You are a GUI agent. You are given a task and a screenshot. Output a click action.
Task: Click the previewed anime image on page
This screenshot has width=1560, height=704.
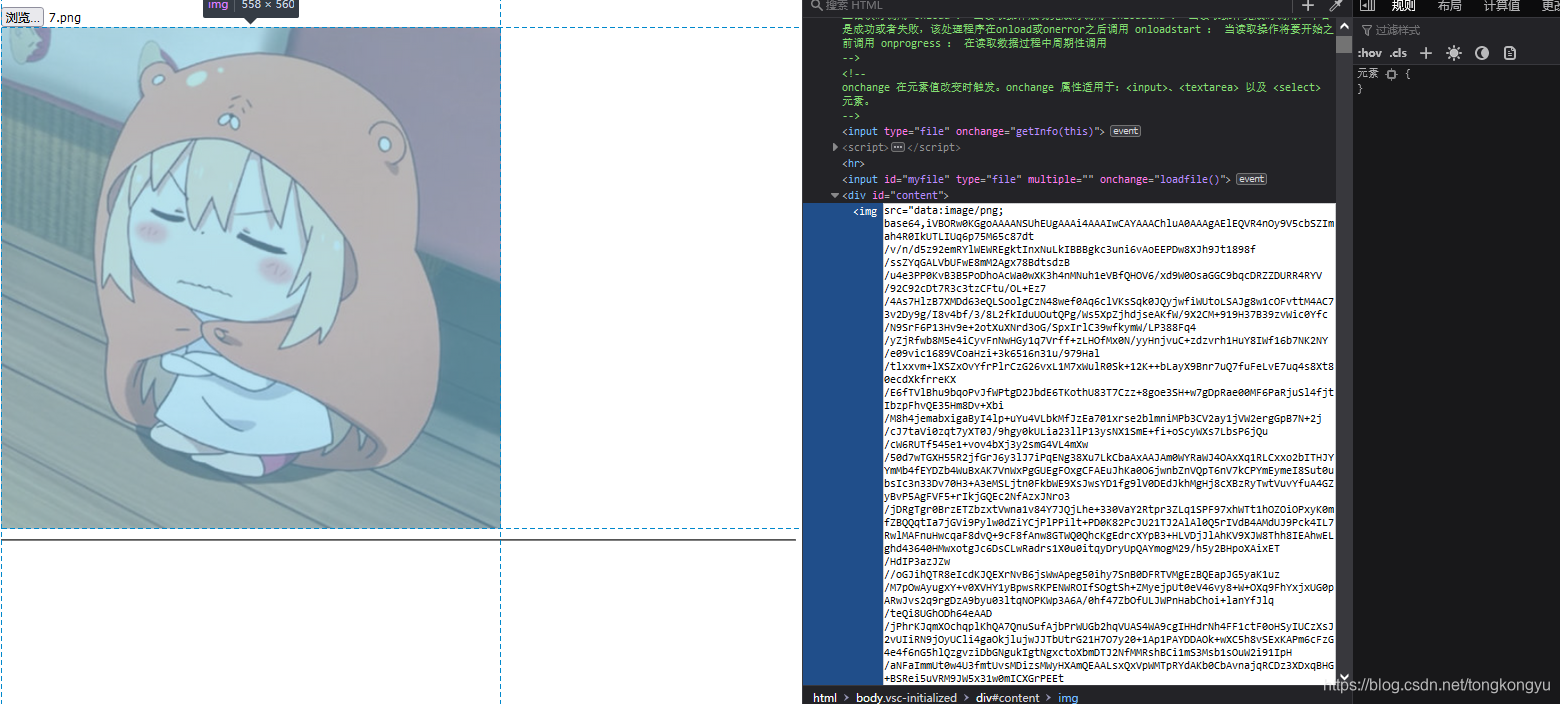click(x=250, y=277)
